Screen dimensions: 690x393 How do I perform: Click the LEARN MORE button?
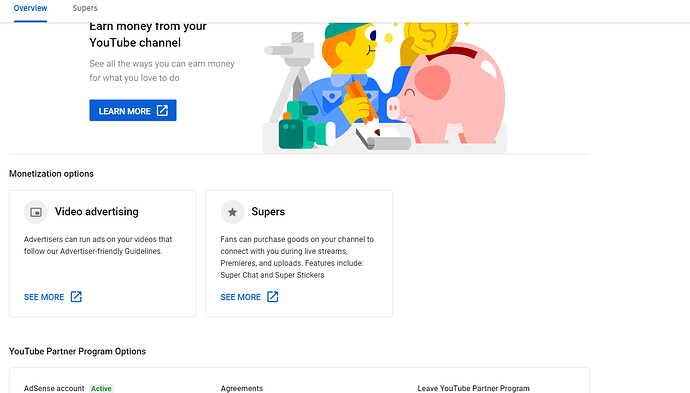tap(133, 110)
